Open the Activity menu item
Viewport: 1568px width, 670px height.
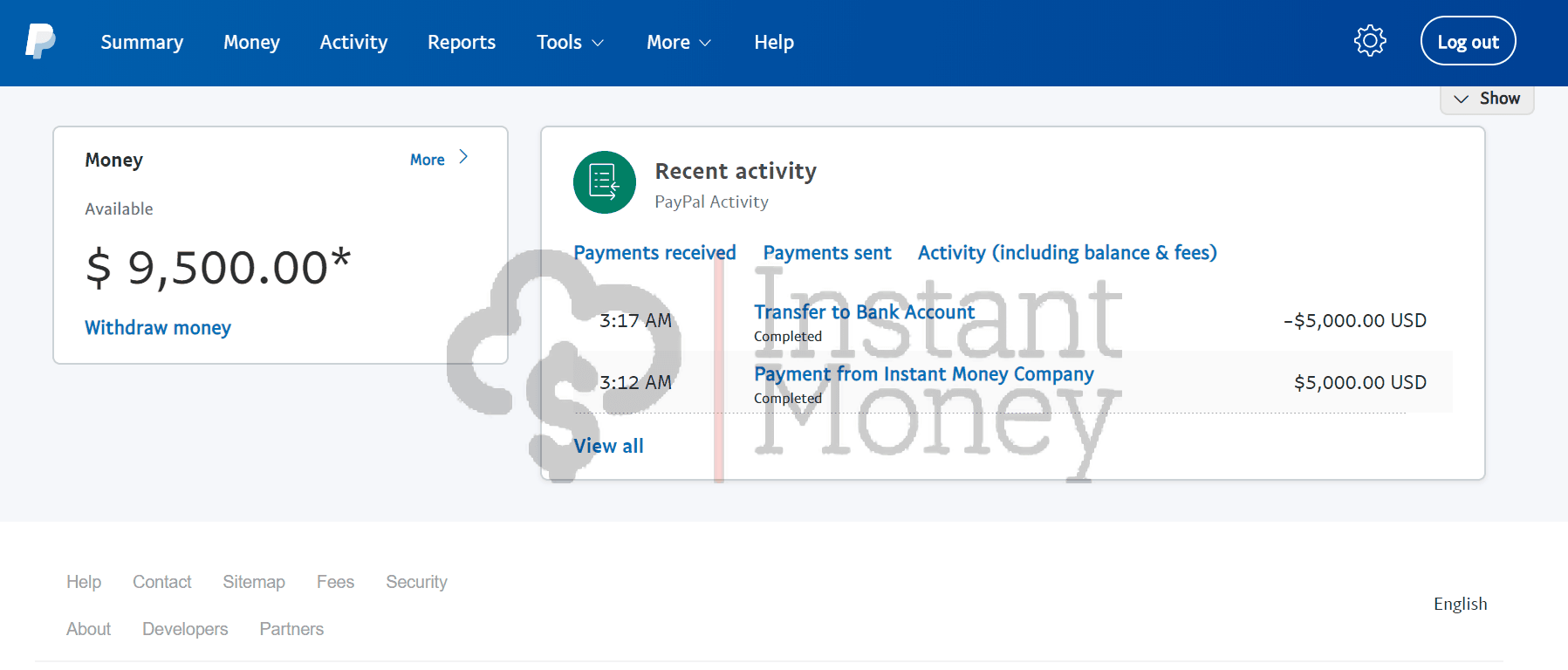(353, 42)
